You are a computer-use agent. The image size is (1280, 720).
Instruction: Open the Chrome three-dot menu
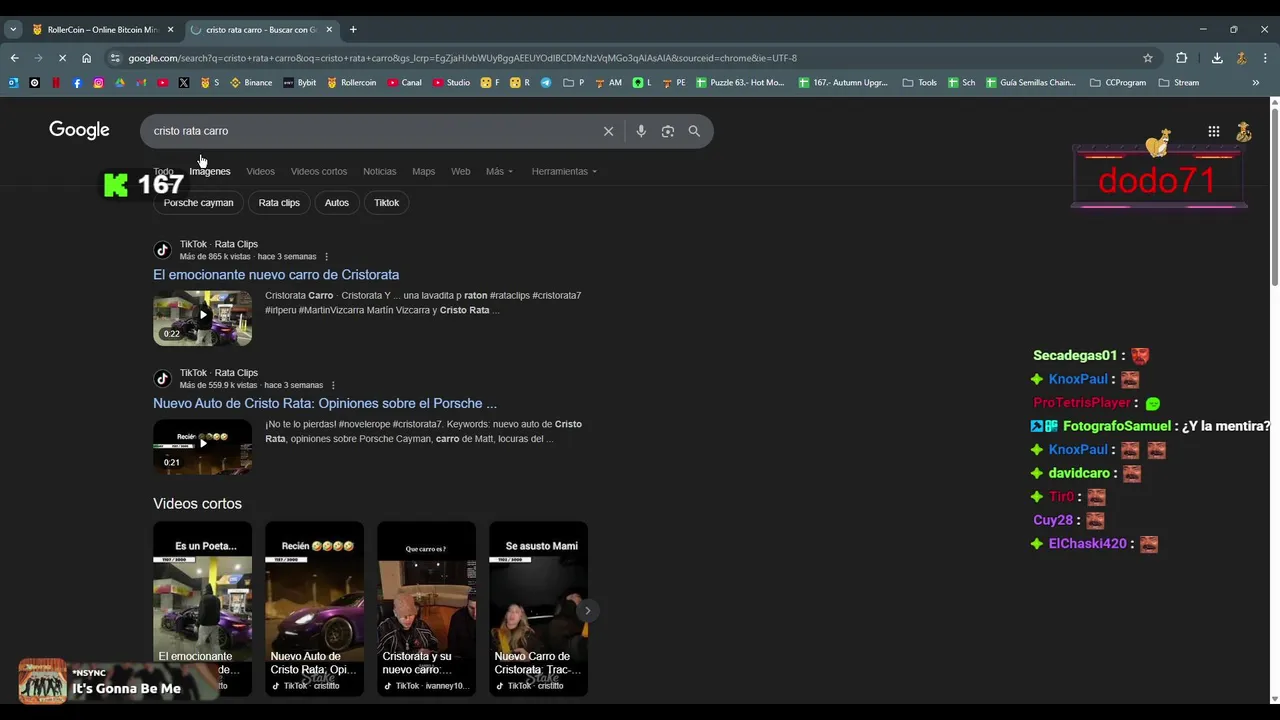coord(1265,58)
